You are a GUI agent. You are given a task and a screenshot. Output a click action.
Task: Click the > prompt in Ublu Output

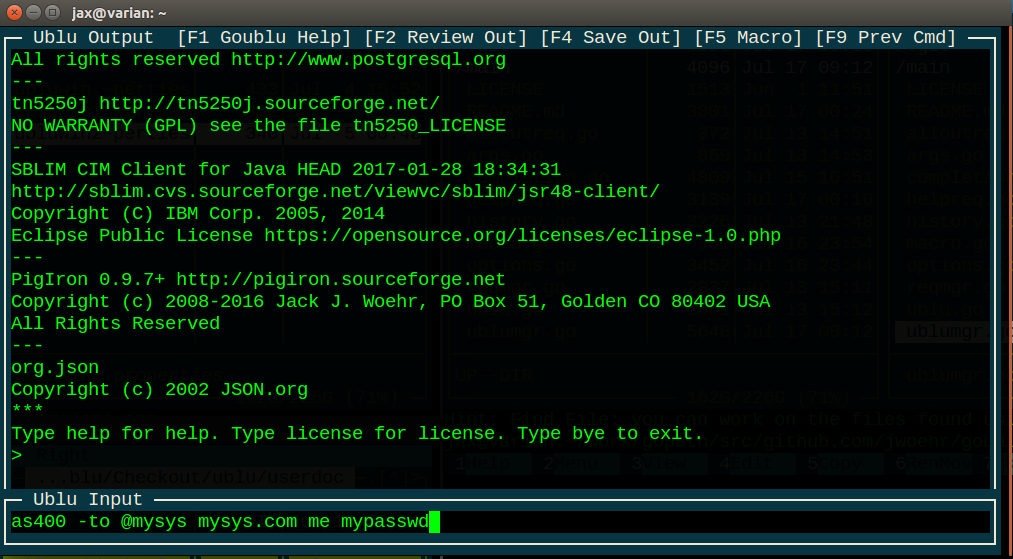pyautogui.click(x=17, y=456)
